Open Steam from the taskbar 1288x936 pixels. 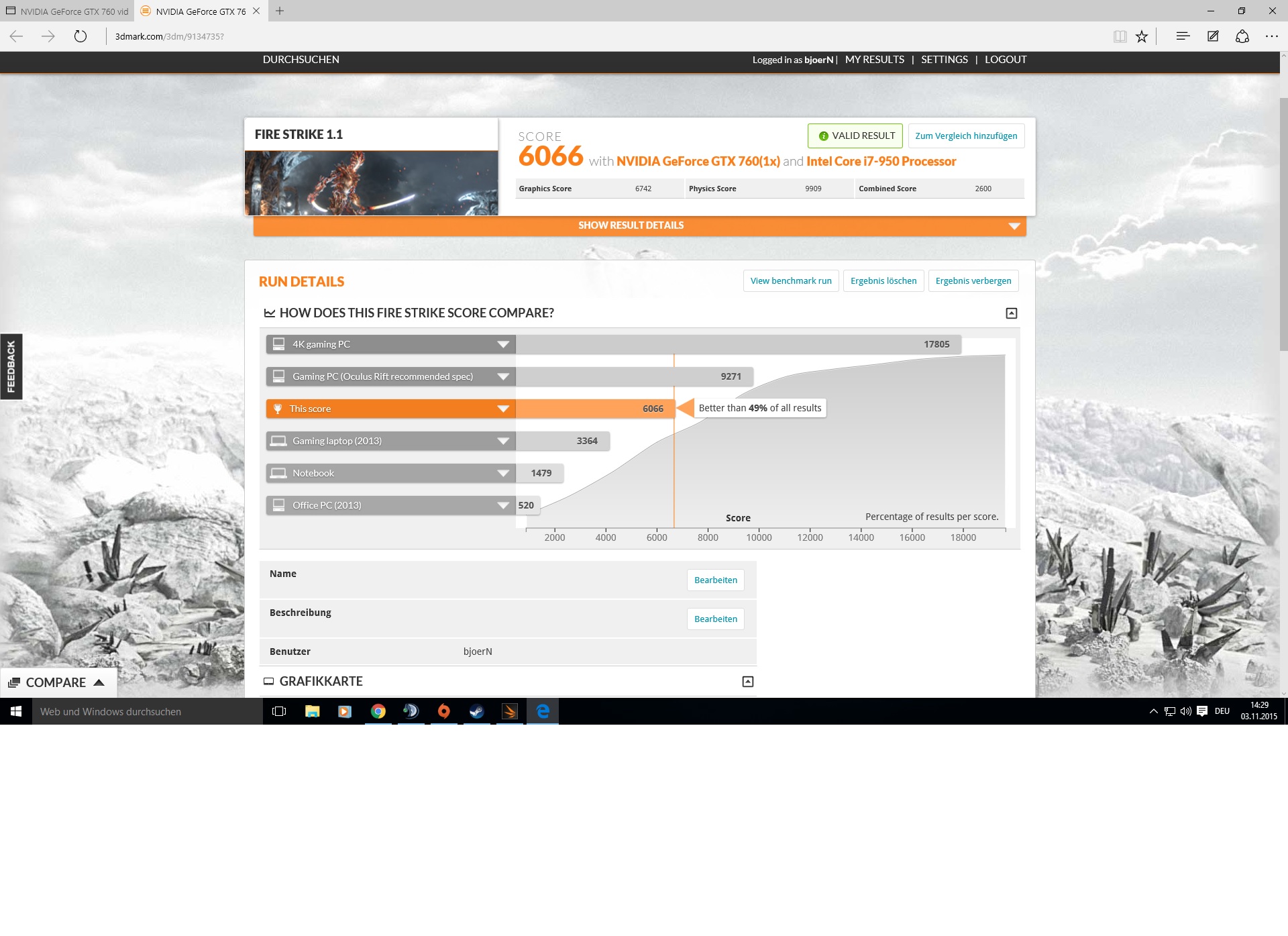476,711
